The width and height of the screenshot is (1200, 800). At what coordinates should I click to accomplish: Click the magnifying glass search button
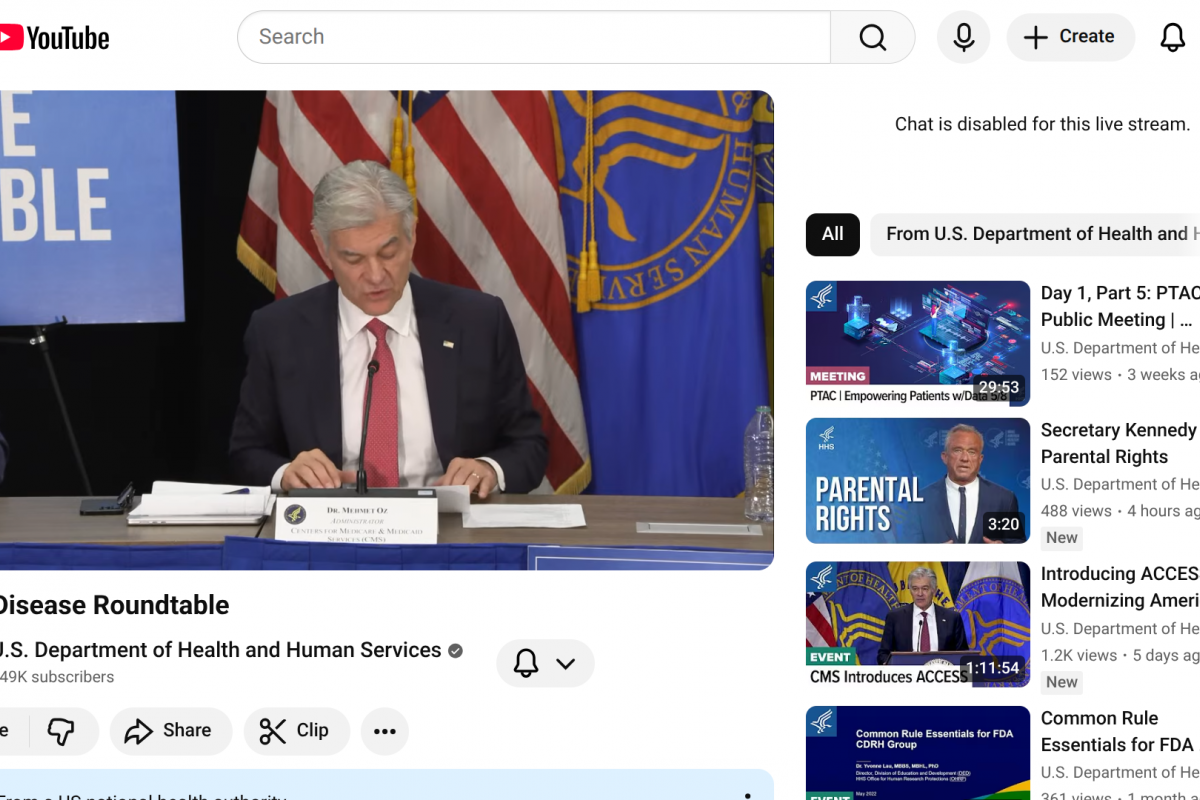(872, 37)
